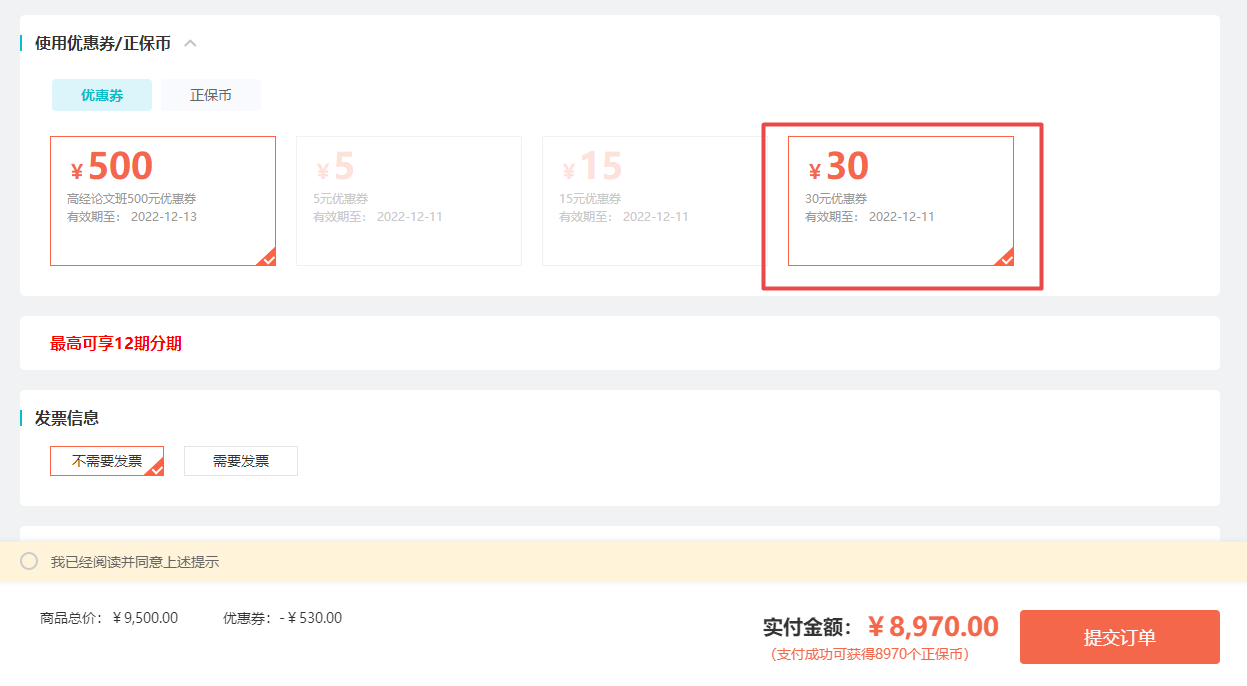Select the ¥5 元优惠券 card
This screenshot has width=1247, height=686.
click(x=408, y=200)
